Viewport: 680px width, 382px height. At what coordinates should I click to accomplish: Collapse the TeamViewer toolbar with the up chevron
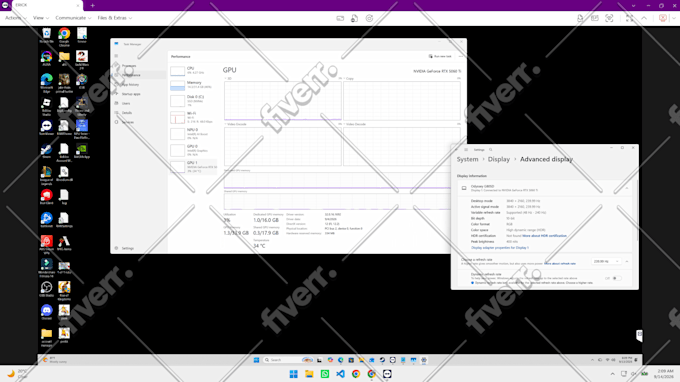tap(644, 18)
